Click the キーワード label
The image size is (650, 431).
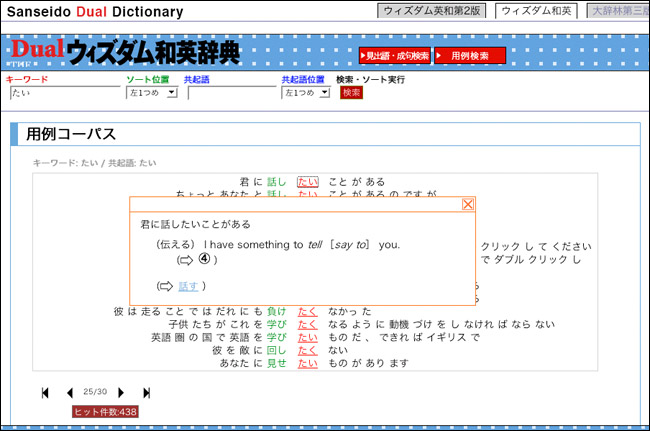pyautogui.click(x=27, y=79)
